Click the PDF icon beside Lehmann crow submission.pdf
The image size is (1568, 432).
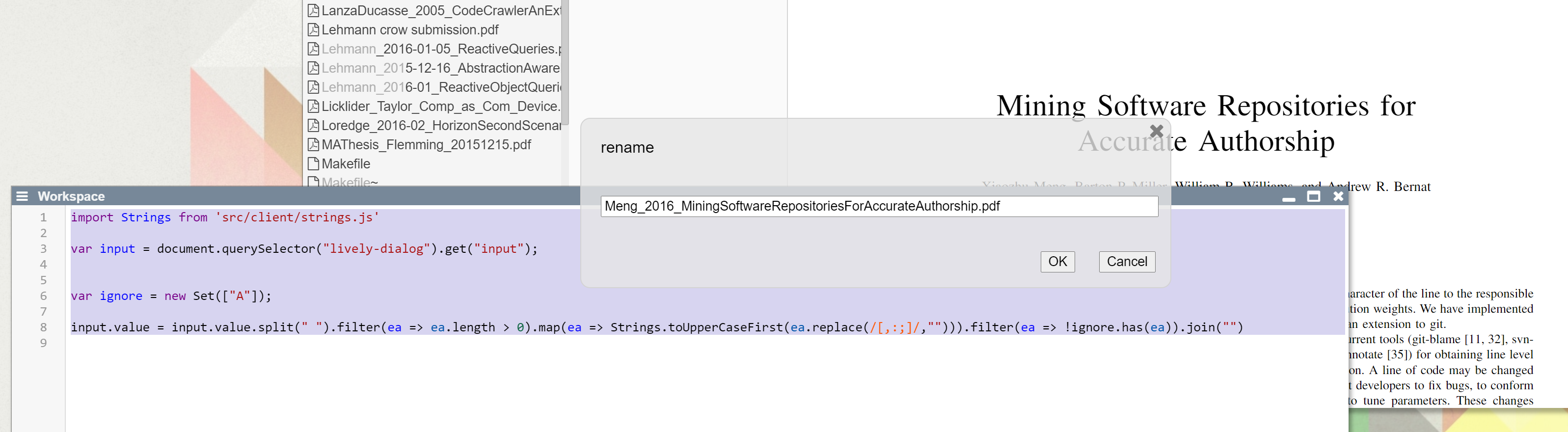(x=313, y=30)
